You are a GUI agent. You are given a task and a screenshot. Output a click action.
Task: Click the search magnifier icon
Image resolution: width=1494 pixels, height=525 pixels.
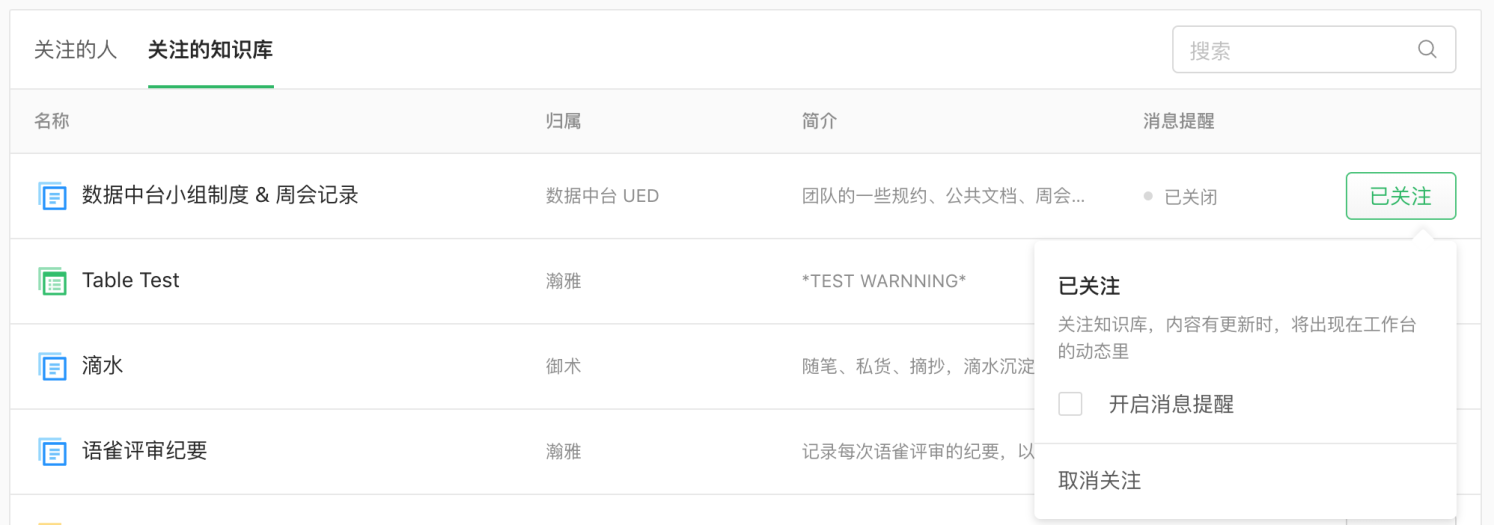pyautogui.click(x=1427, y=50)
